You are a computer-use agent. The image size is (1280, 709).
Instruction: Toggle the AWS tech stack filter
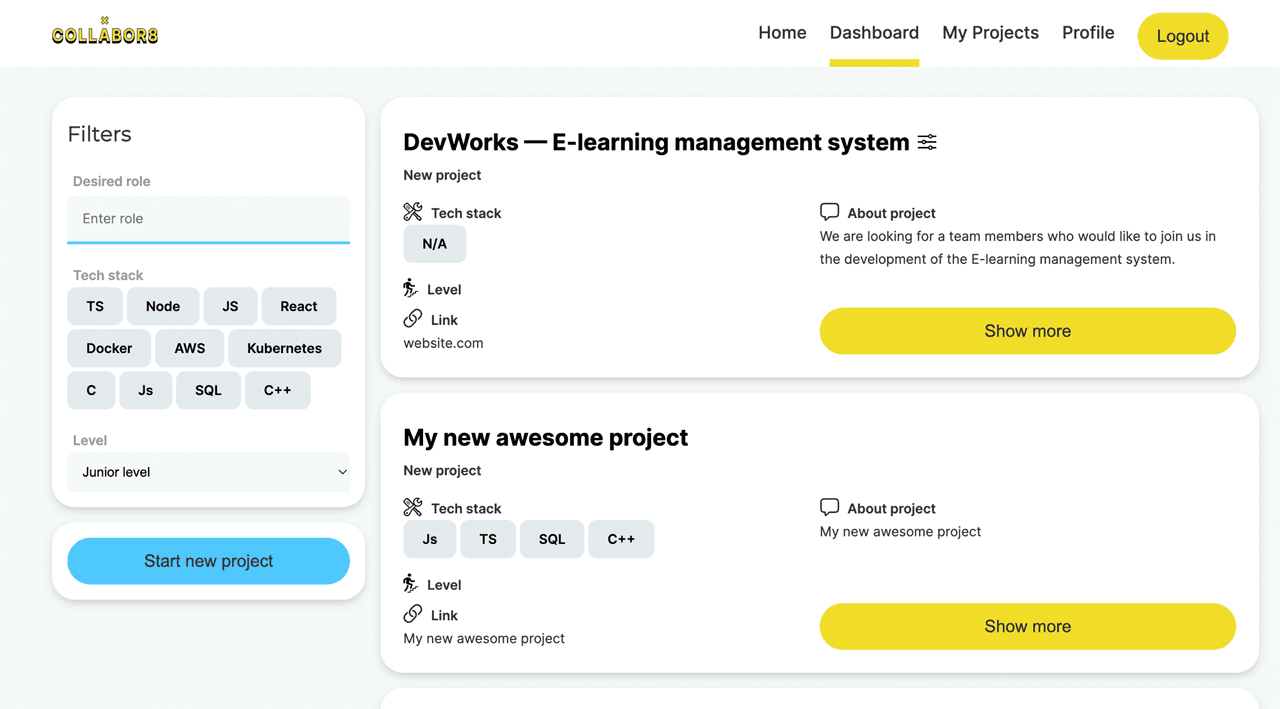click(x=190, y=348)
